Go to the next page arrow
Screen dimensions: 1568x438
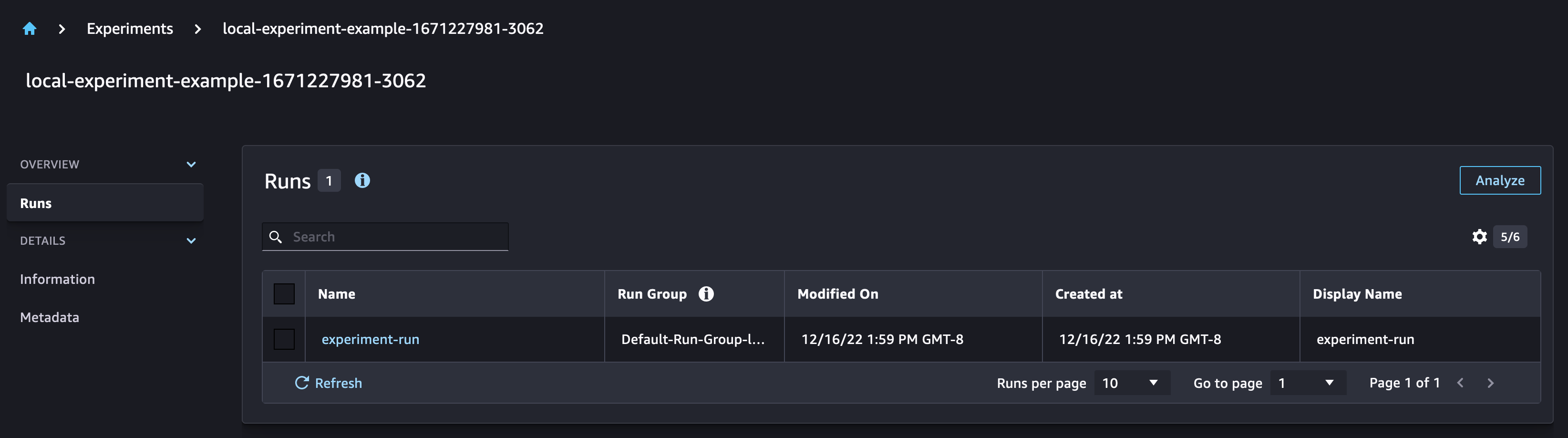tap(1490, 383)
